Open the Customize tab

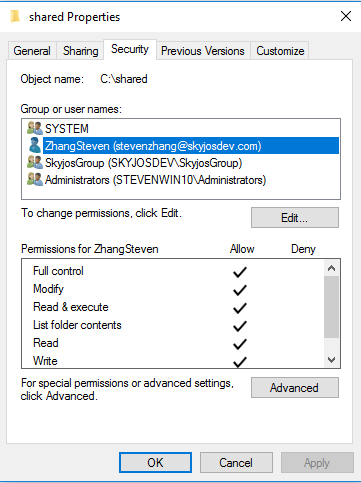click(x=280, y=51)
